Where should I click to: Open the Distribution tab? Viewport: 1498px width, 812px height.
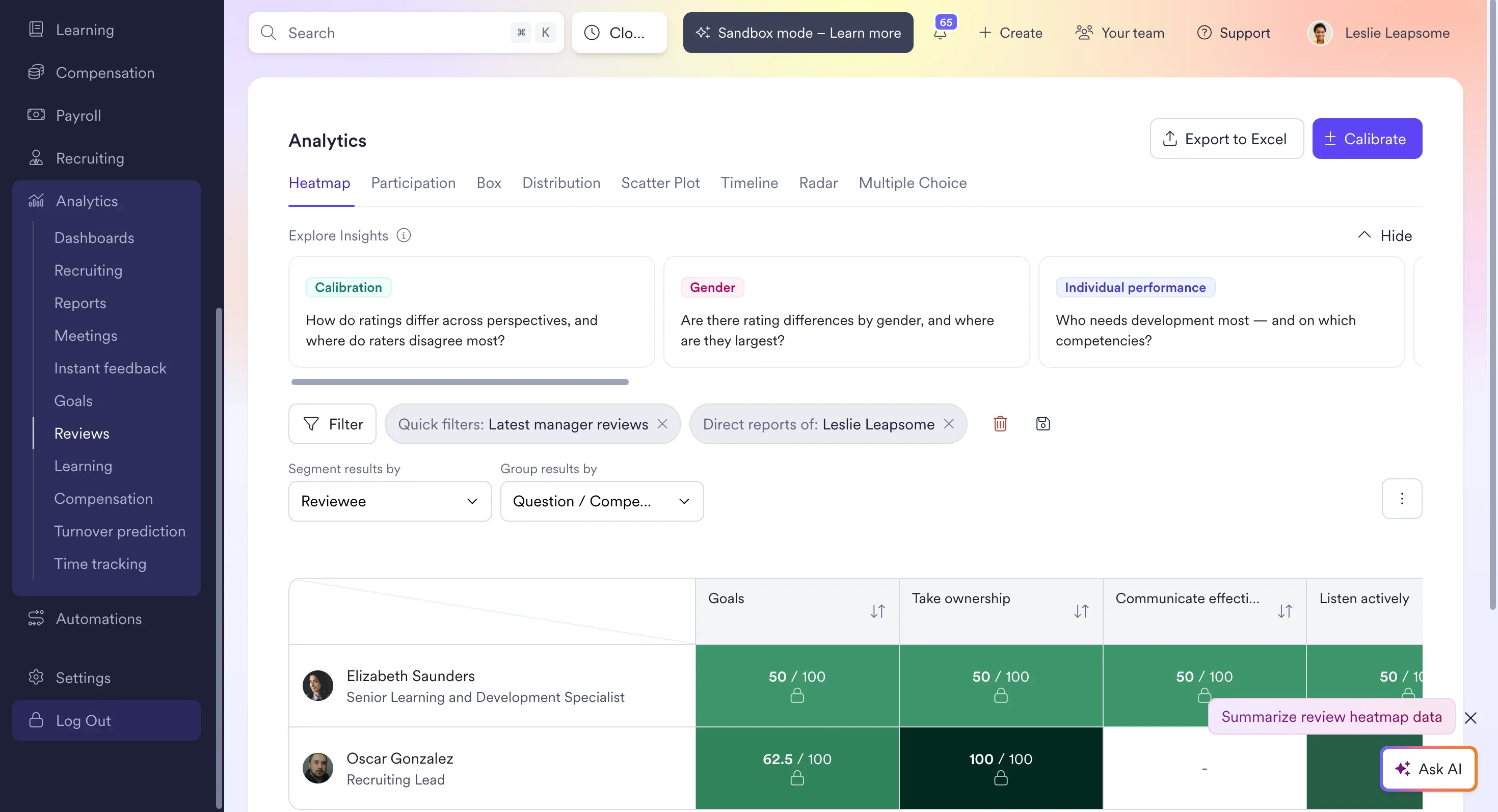click(x=560, y=182)
